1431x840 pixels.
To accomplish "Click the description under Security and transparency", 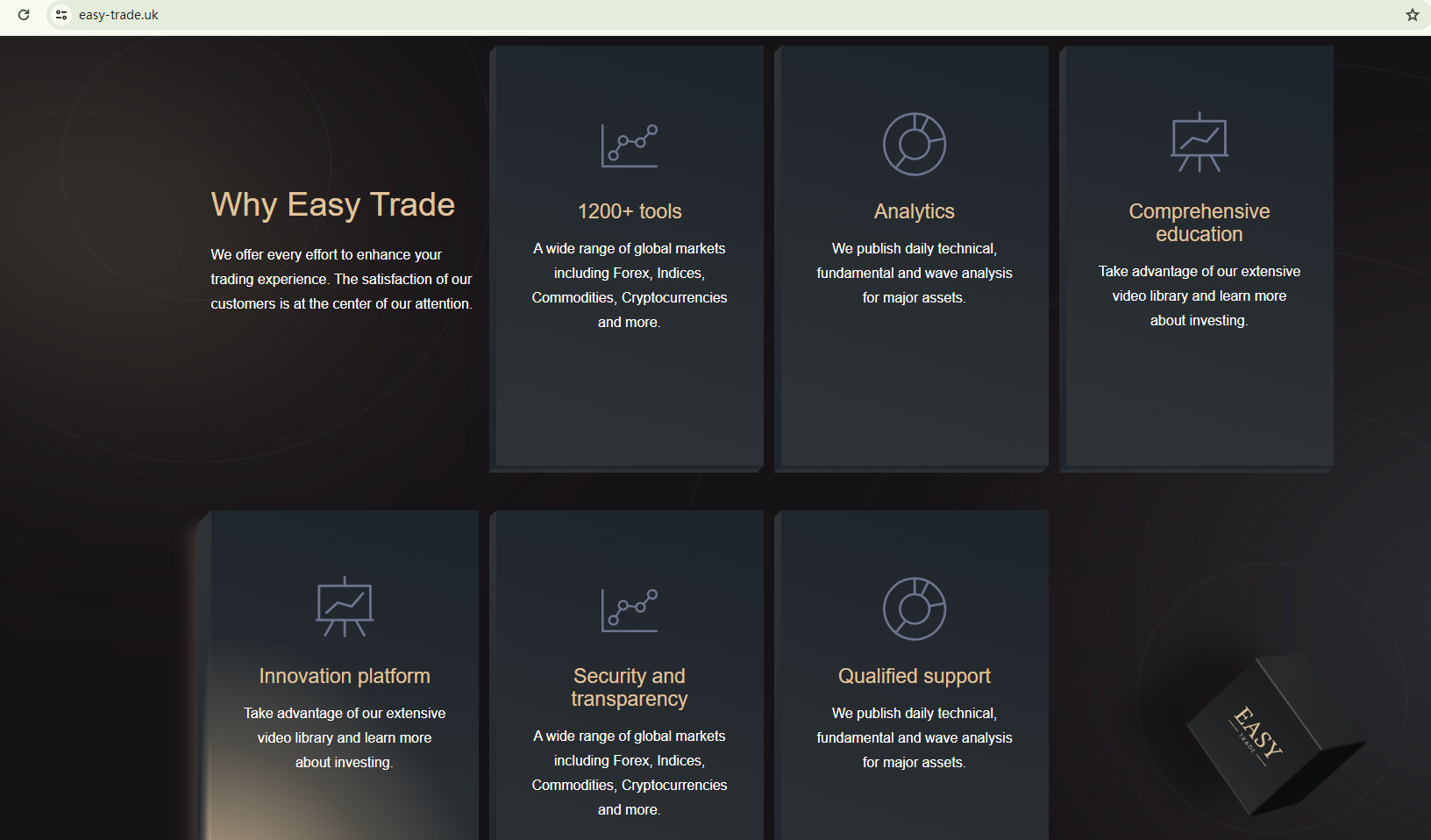I will click(630, 772).
